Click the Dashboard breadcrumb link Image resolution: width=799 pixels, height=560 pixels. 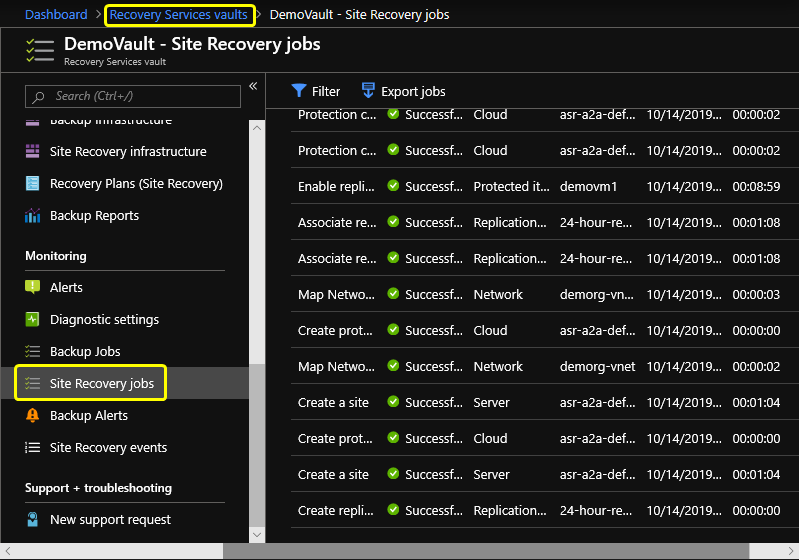56,14
